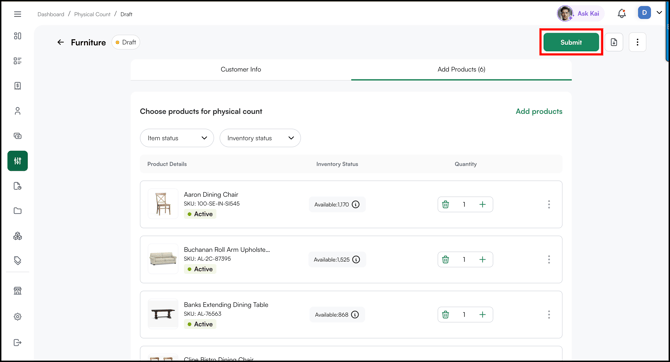Viewport: 670px width, 362px height.
Task: Click the Draft status badge
Action: click(x=126, y=42)
